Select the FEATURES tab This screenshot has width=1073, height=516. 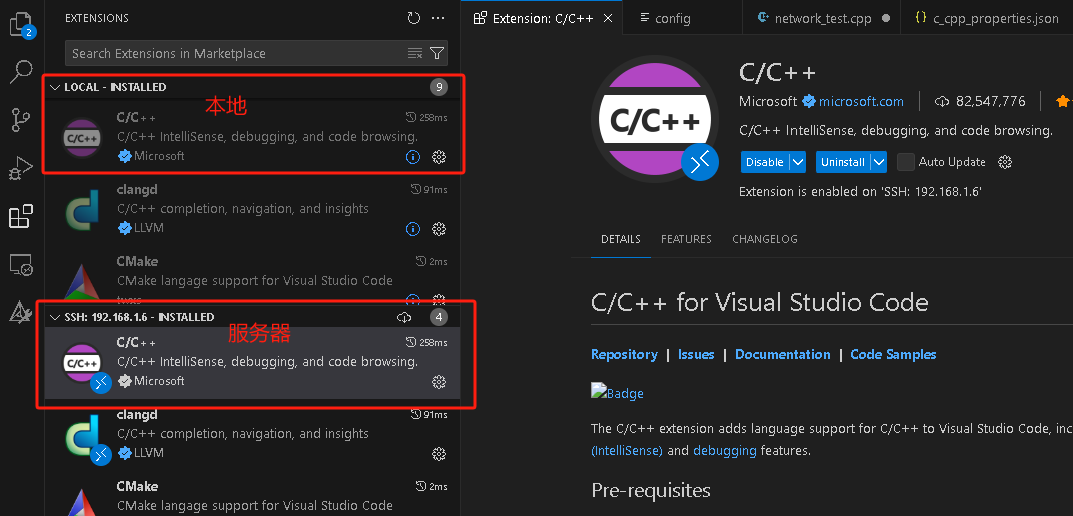coord(686,239)
